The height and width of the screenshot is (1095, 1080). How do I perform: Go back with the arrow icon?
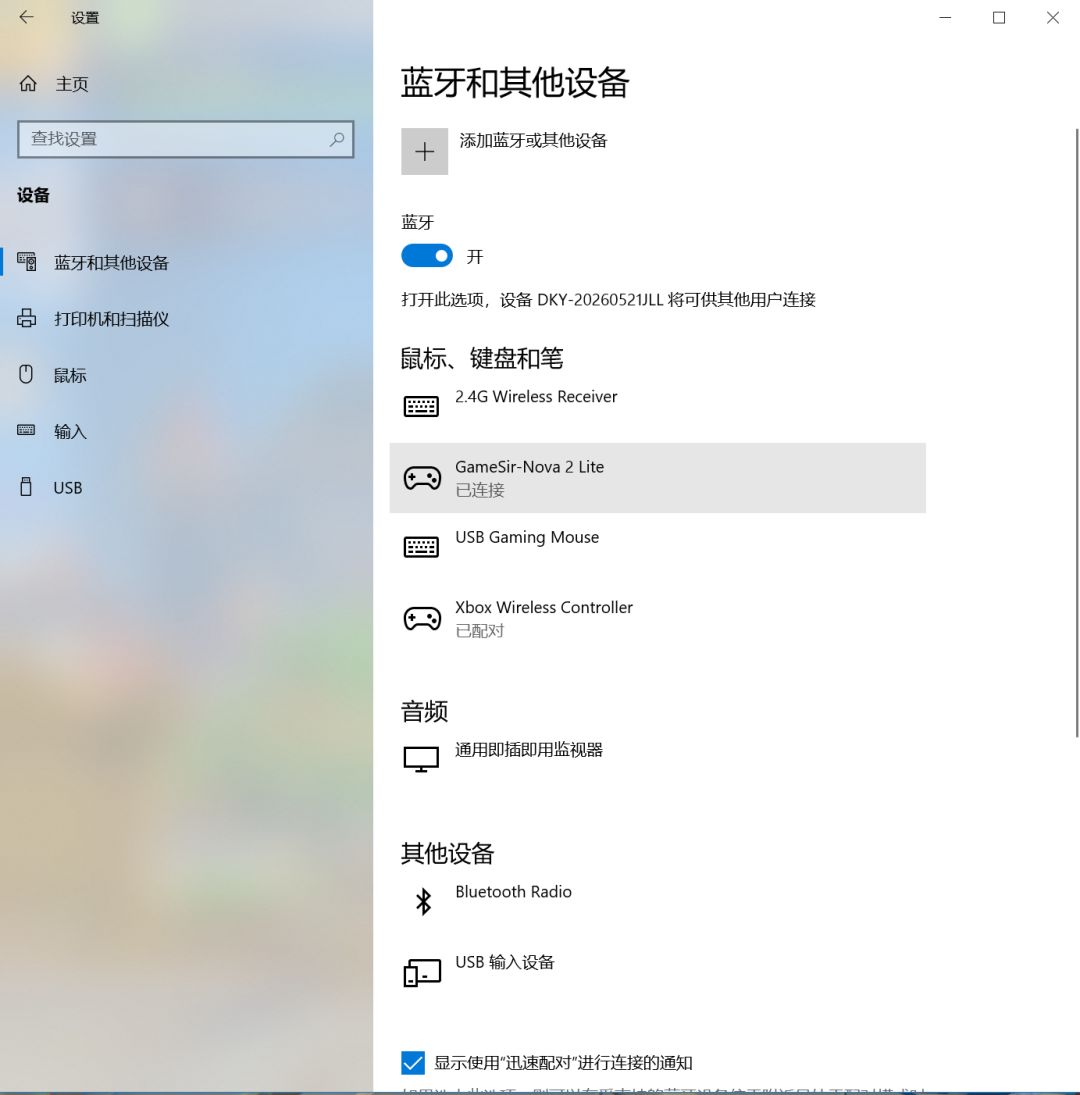pos(27,17)
